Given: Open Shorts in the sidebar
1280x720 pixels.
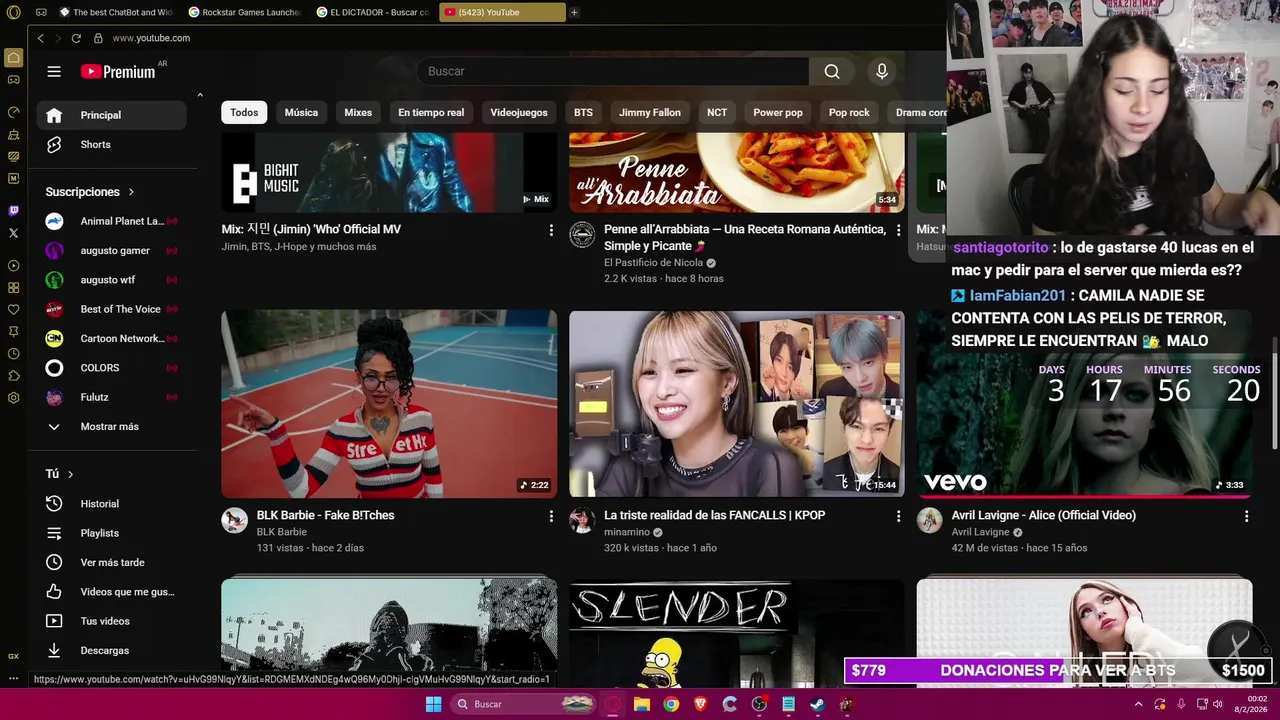Looking at the screenshot, I should [112, 145].
